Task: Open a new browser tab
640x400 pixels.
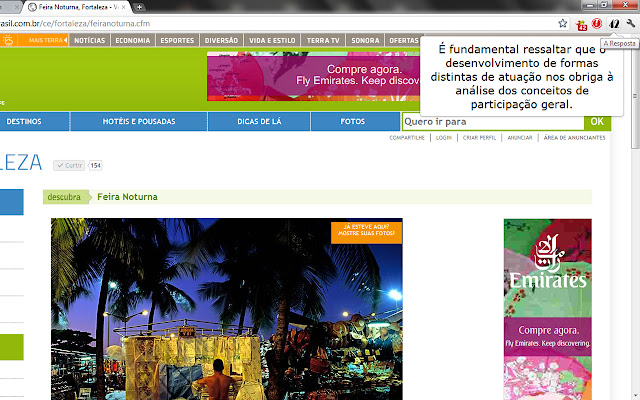Action: pyautogui.click(x=140, y=7)
